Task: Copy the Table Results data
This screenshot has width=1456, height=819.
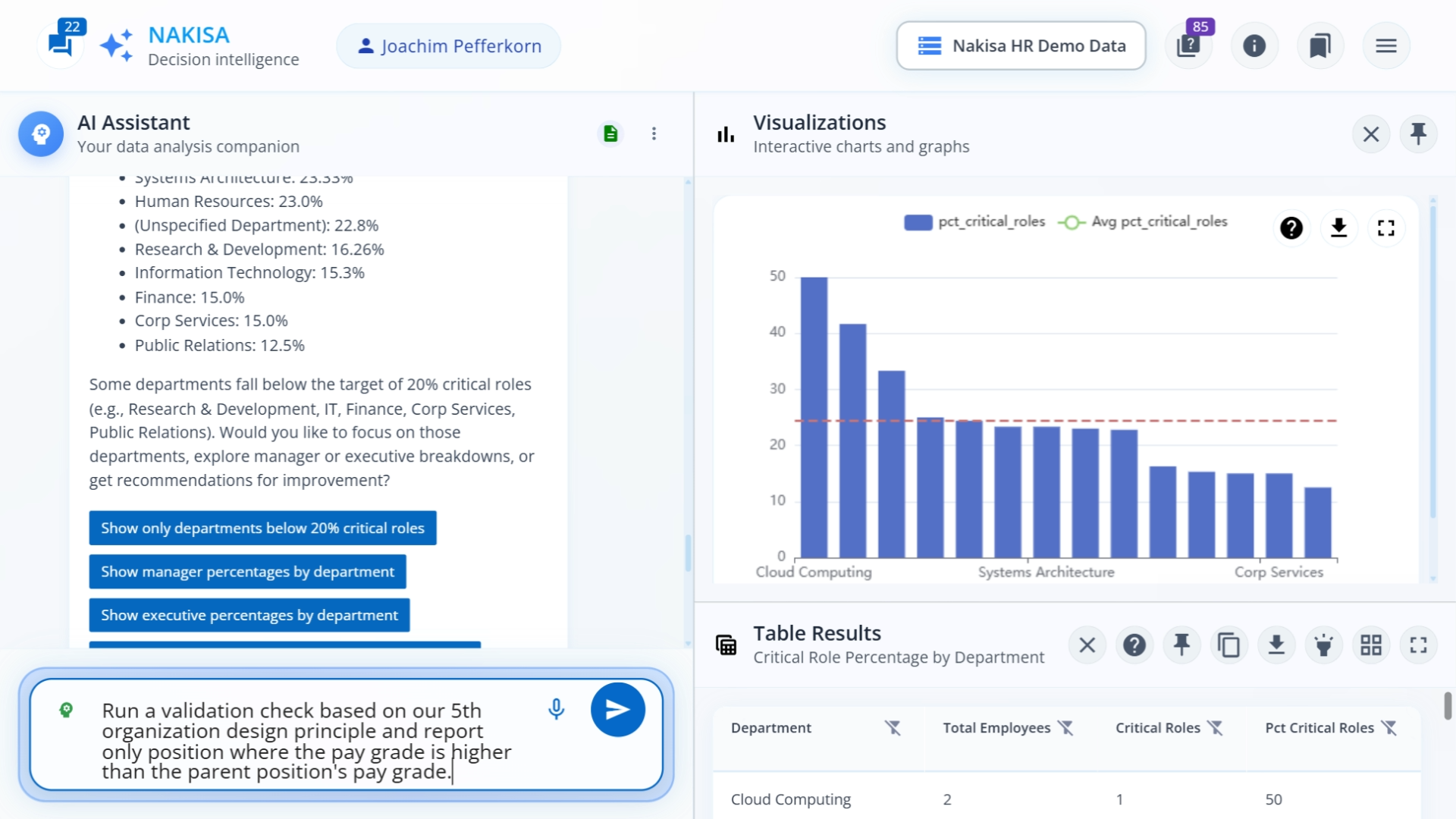Action: 1229,645
